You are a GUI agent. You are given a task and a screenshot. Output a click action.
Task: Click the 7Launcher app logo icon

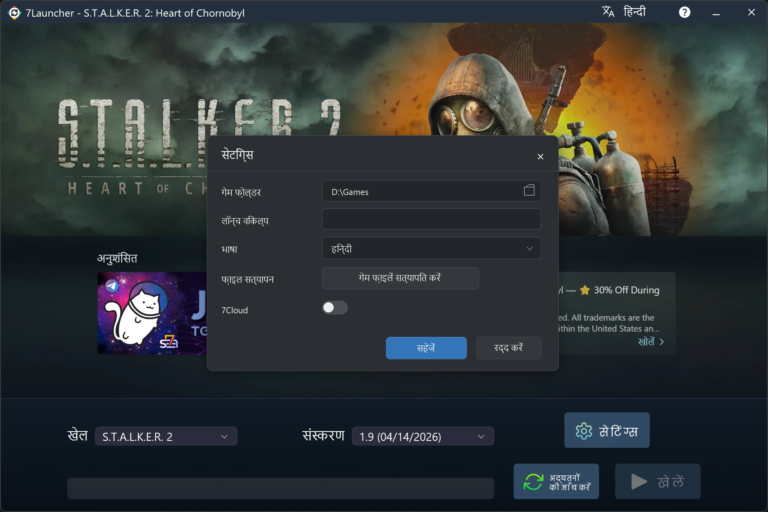tap(14, 13)
